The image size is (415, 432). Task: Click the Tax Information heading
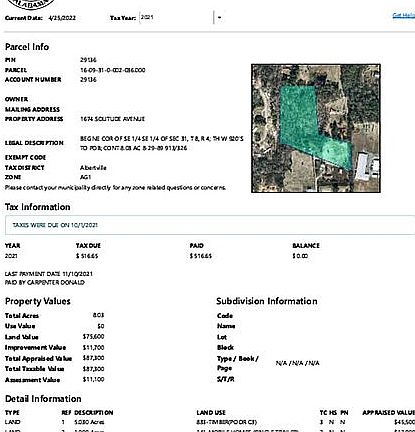coord(38,207)
